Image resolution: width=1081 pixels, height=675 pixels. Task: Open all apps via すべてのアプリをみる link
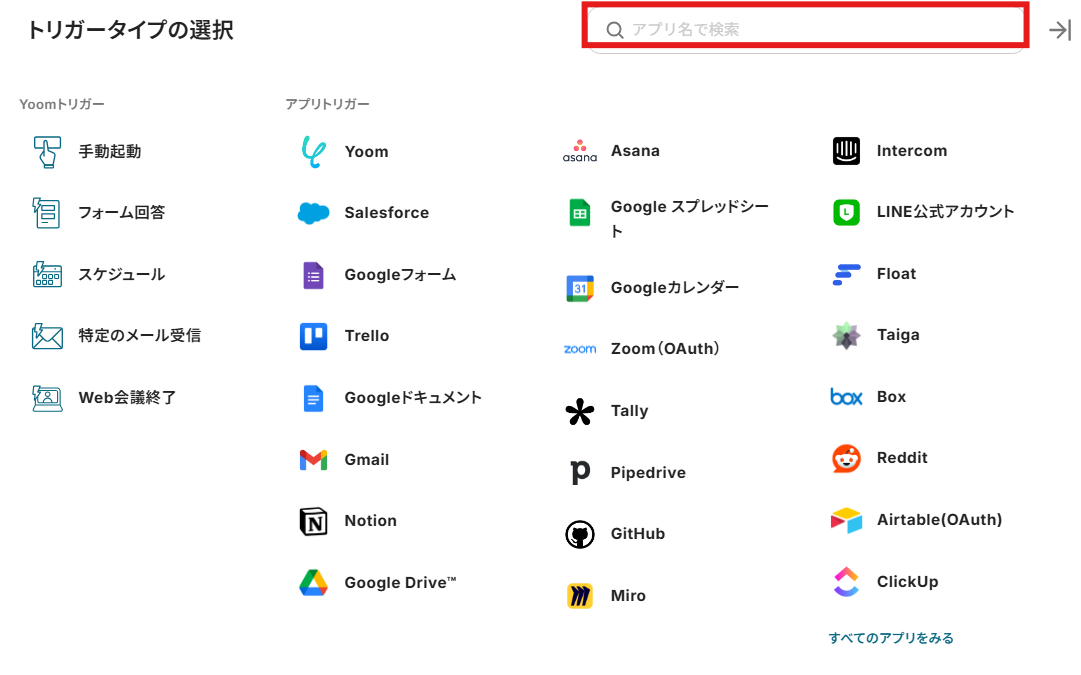click(891, 638)
